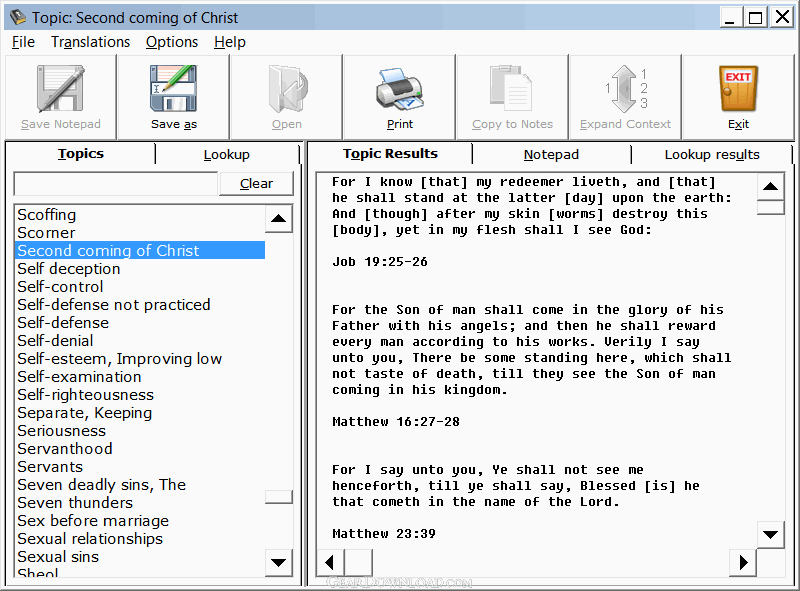Switch to the Topics tab
Screen dimensions: 800x591
[x=81, y=154]
